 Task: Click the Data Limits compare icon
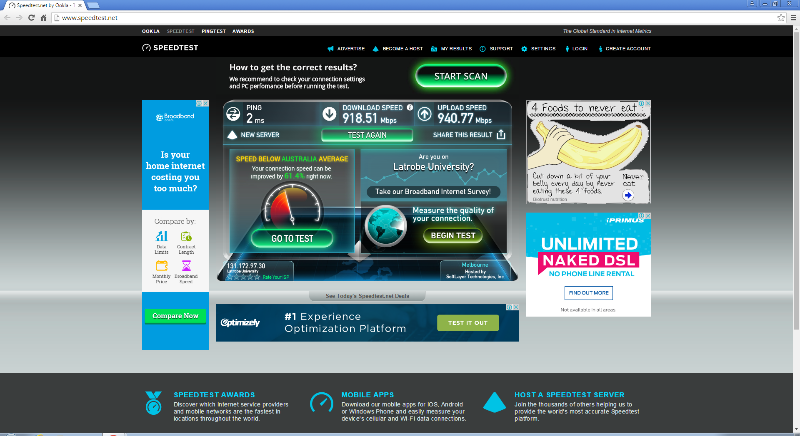162,236
